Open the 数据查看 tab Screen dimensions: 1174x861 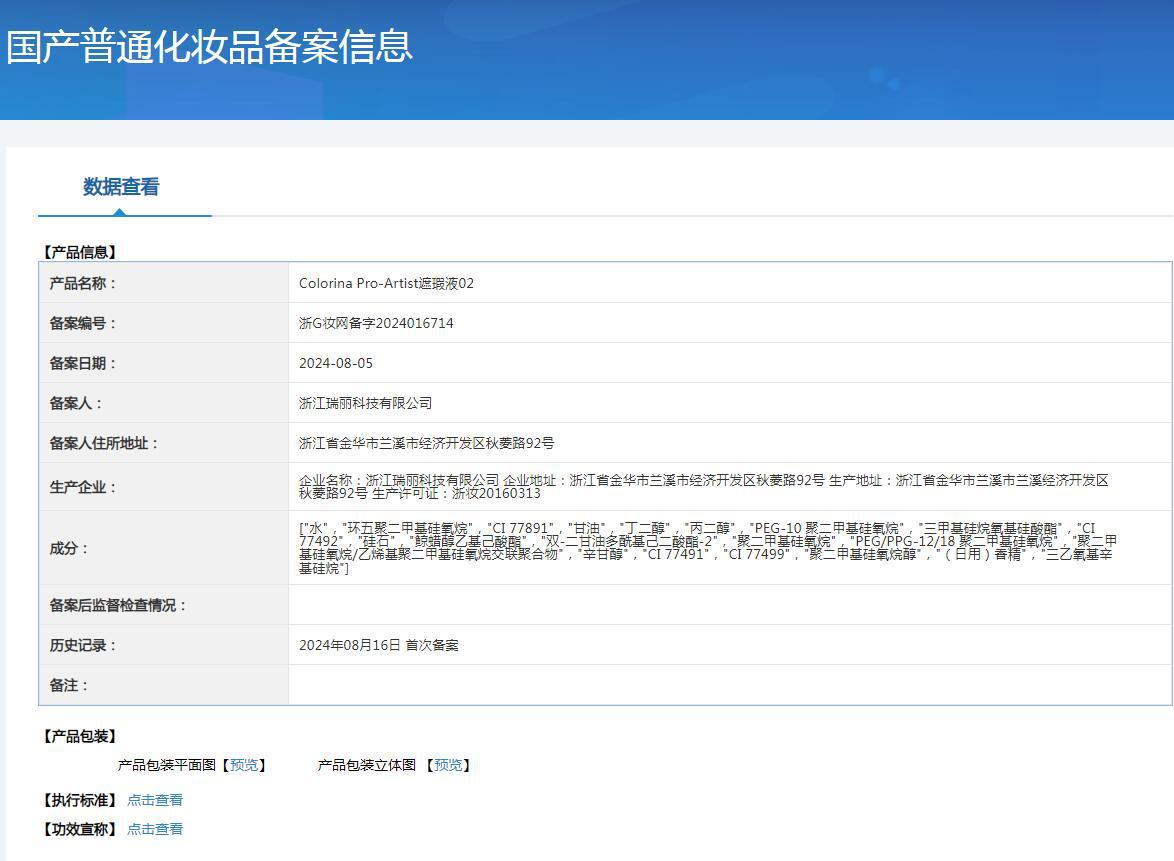(x=121, y=187)
